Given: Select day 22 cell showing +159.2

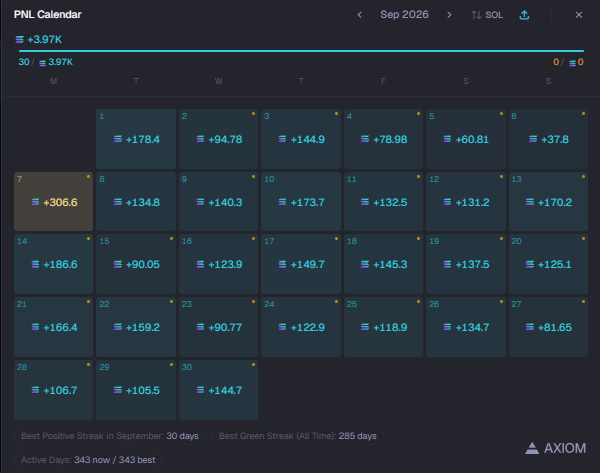Looking at the screenshot, I should point(136,327).
